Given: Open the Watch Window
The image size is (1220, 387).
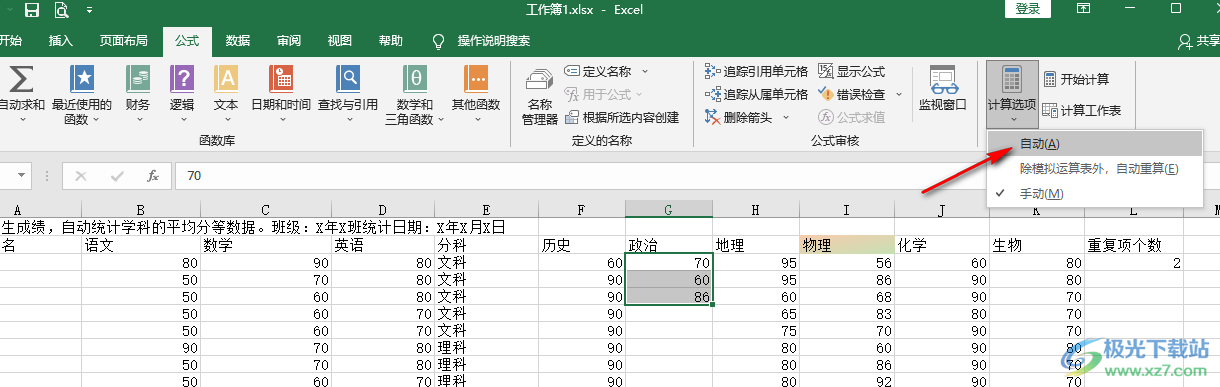Looking at the screenshot, I should (942, 88).
